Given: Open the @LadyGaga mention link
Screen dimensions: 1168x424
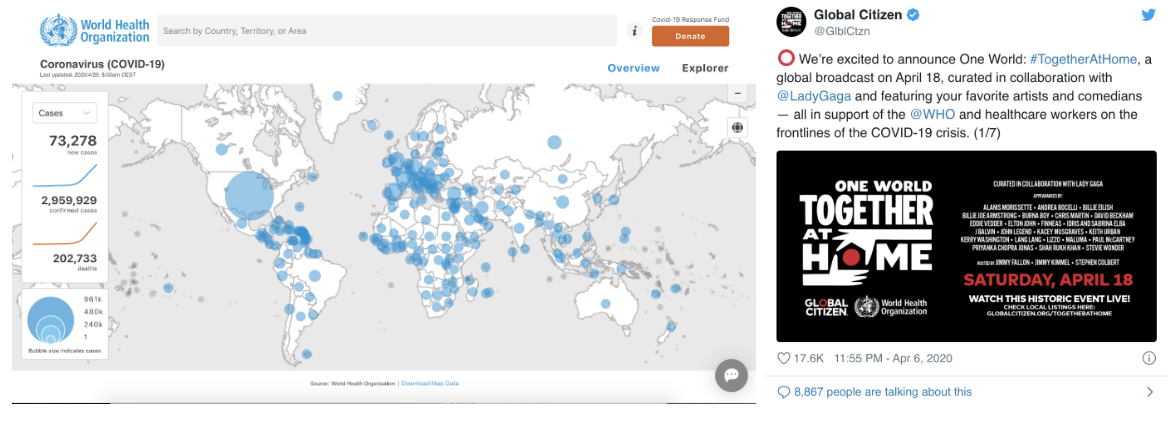Looking at the screenshot, I should tap(814, 96).
